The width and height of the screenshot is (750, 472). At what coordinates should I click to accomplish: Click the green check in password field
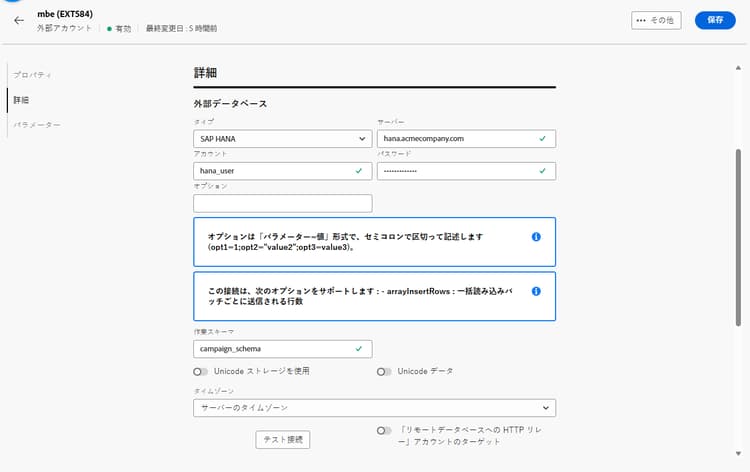(542, 171)
